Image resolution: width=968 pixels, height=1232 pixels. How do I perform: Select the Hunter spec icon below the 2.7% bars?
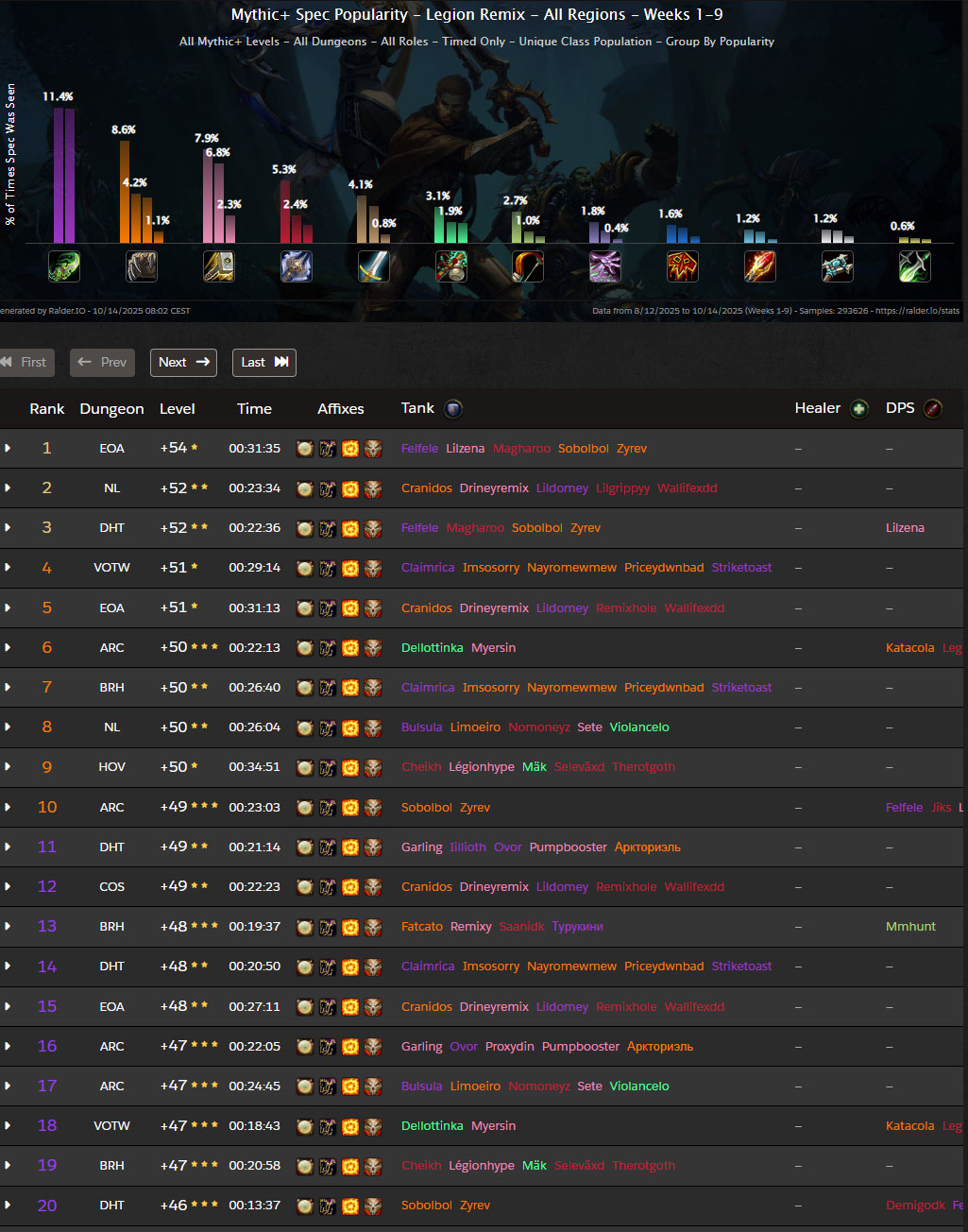pyautogui.click(x=528, y=266)
